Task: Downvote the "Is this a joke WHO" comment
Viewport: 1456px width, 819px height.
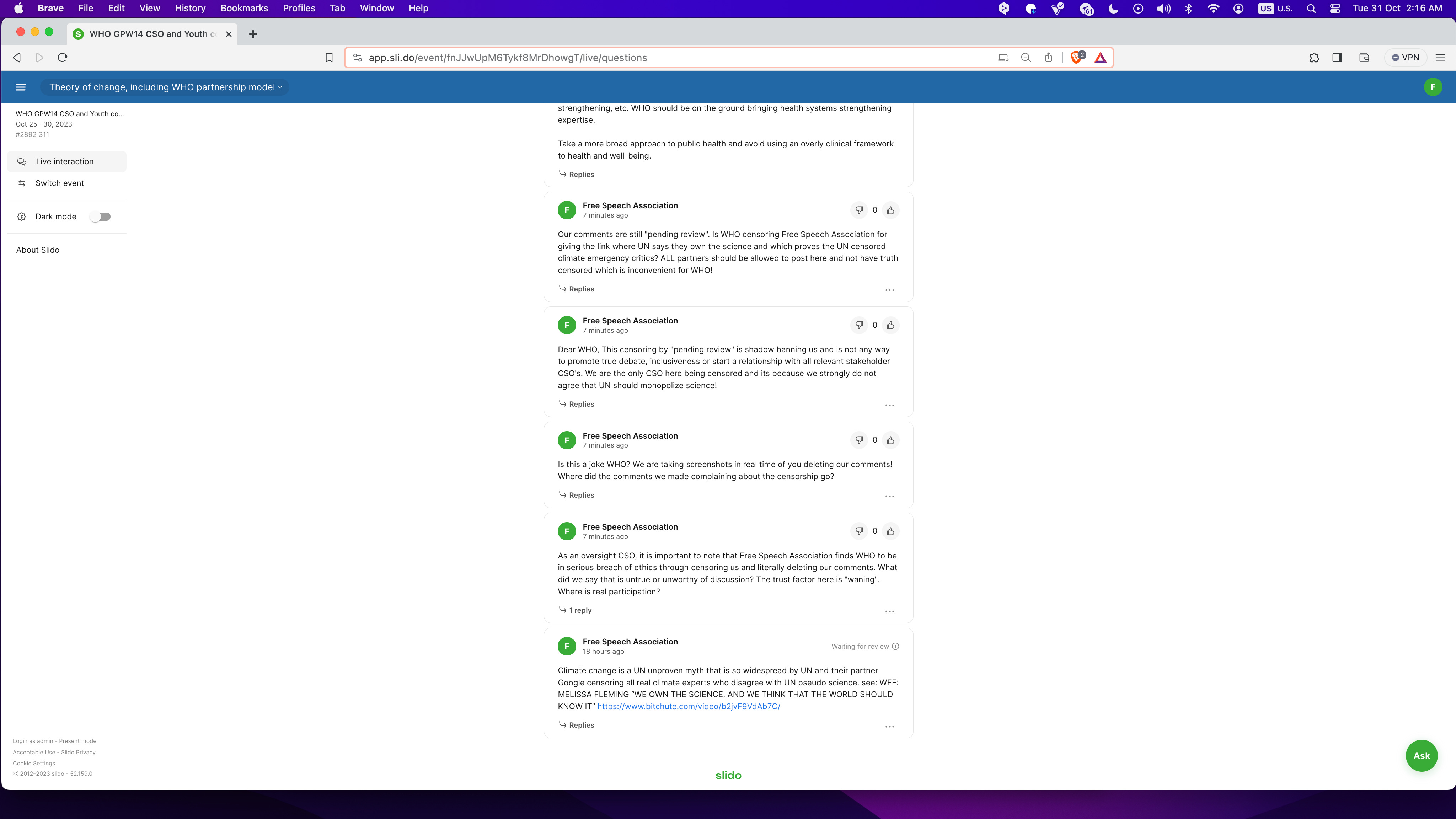Action: 858,440
